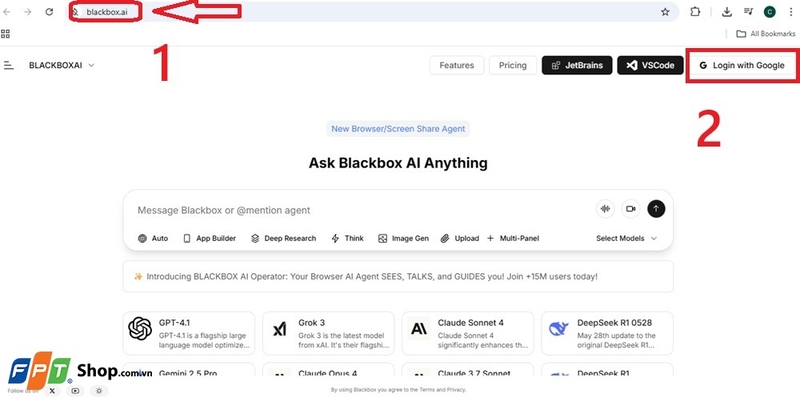Click the video camera icon
The width and height of the screenshot is (800, 398).
click(x=631, y=209)
